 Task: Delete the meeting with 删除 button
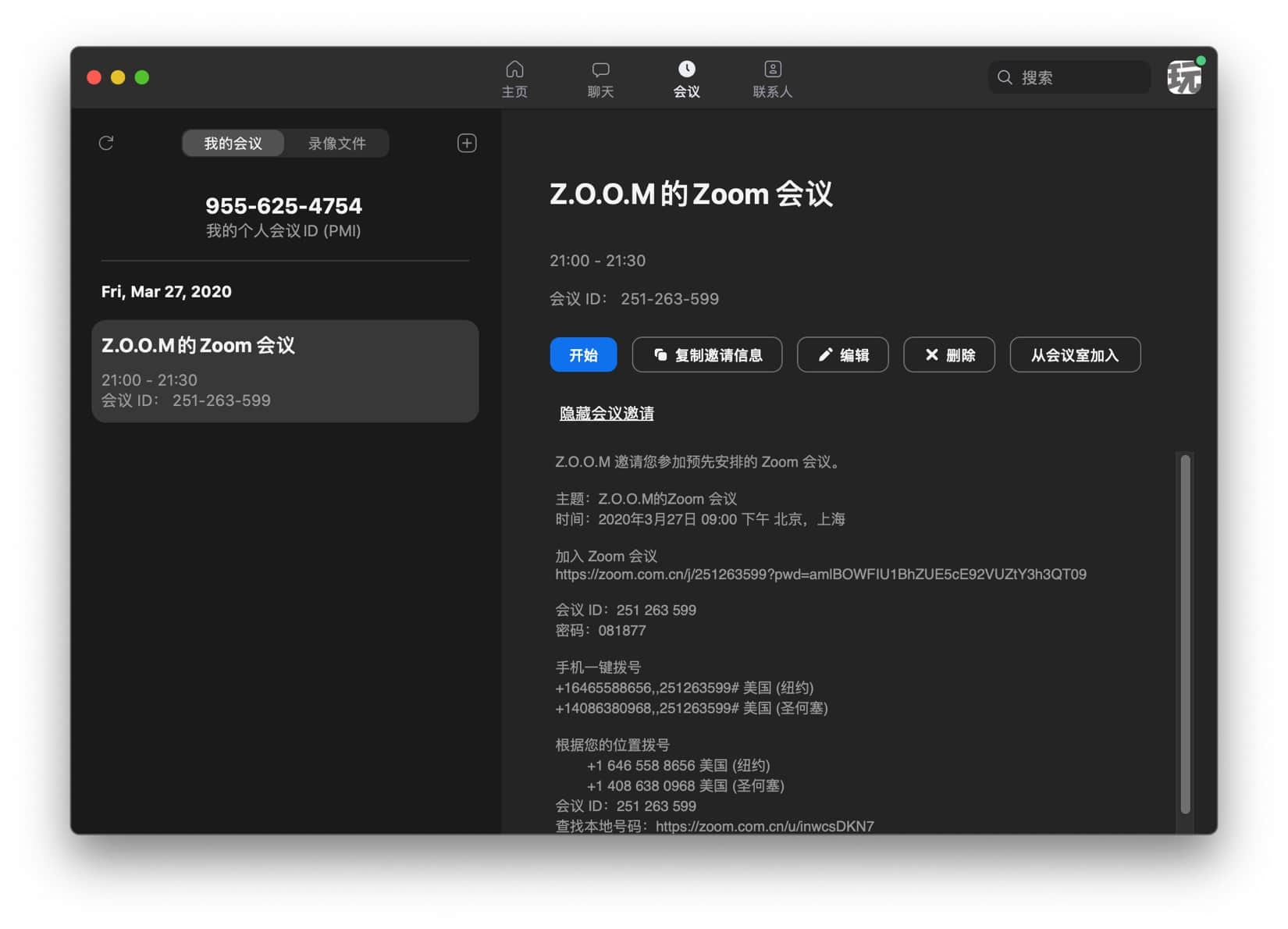point(949,355)
